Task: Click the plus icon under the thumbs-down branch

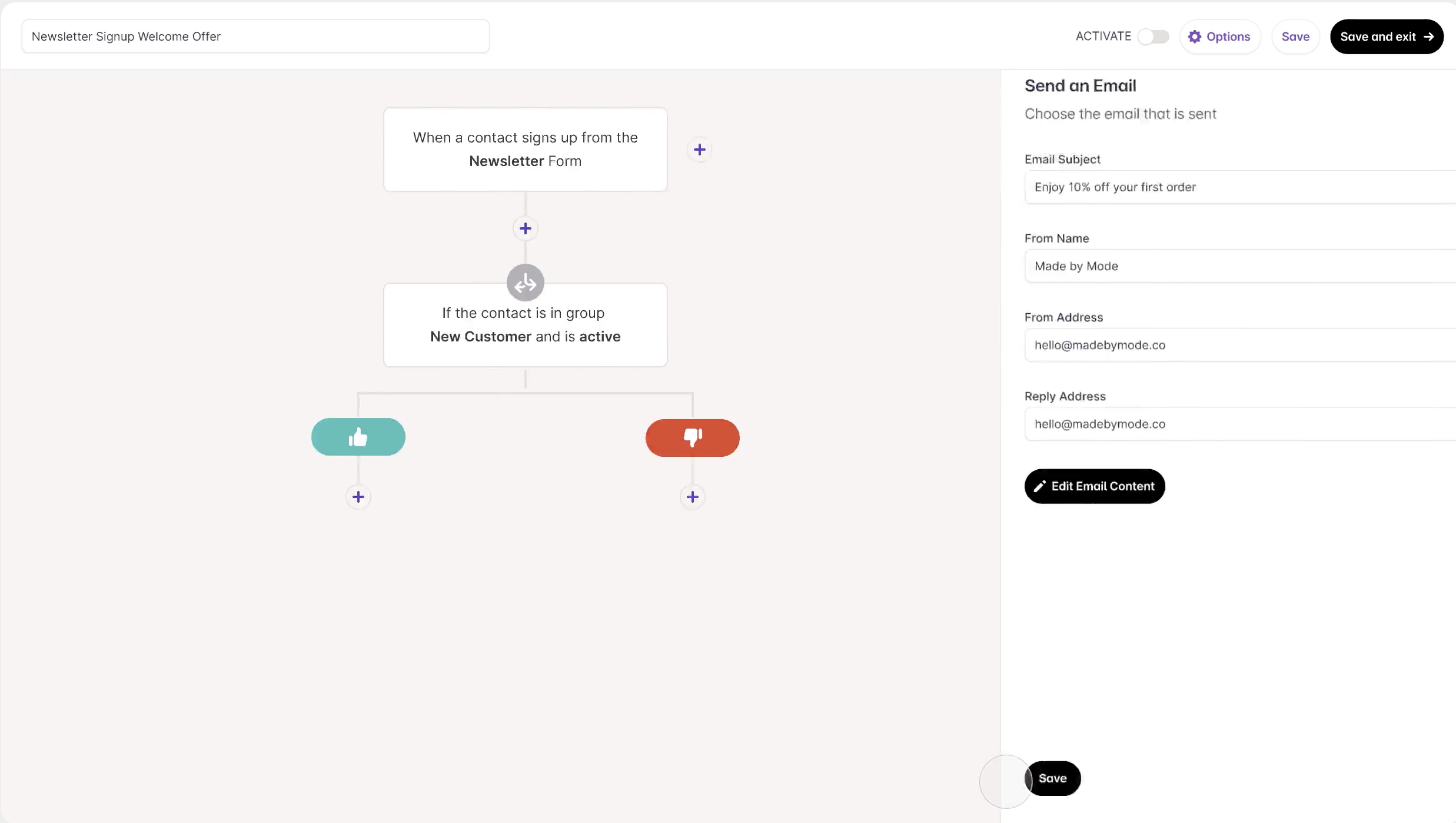Action: point(692,496)
